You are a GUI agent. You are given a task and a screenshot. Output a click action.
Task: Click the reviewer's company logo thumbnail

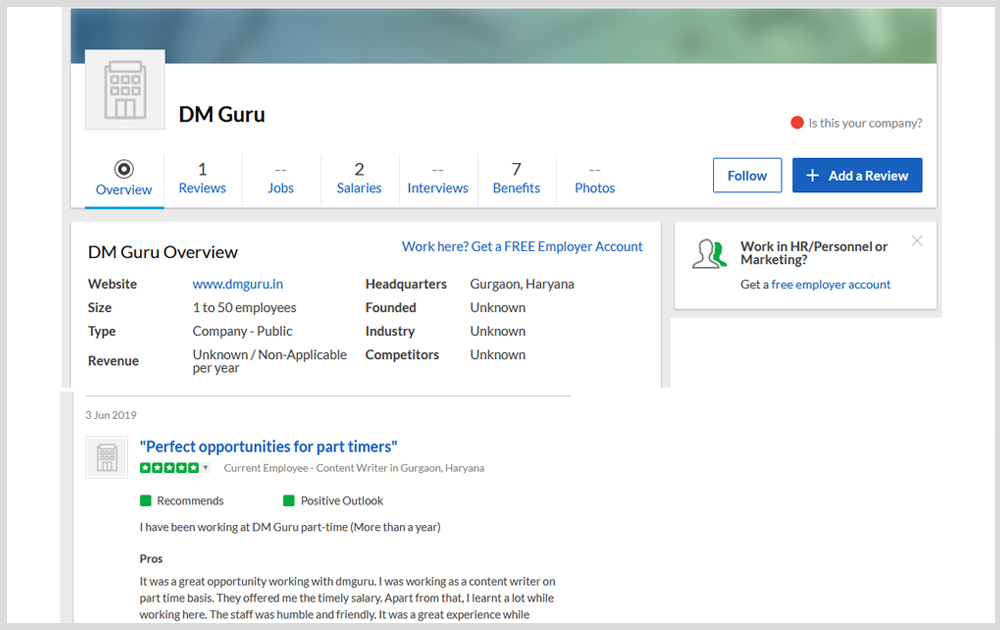[x=107, y=457]
